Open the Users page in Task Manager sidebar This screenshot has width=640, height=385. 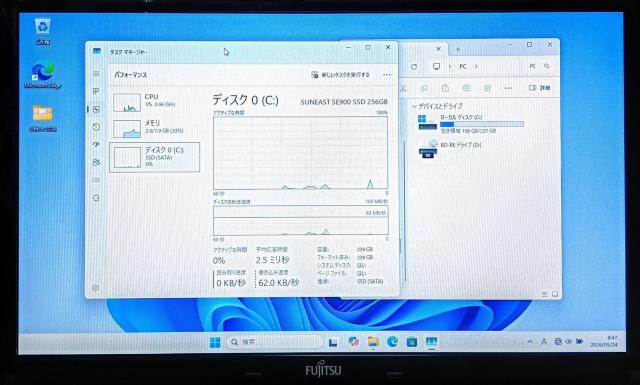(x=96, y=162)
